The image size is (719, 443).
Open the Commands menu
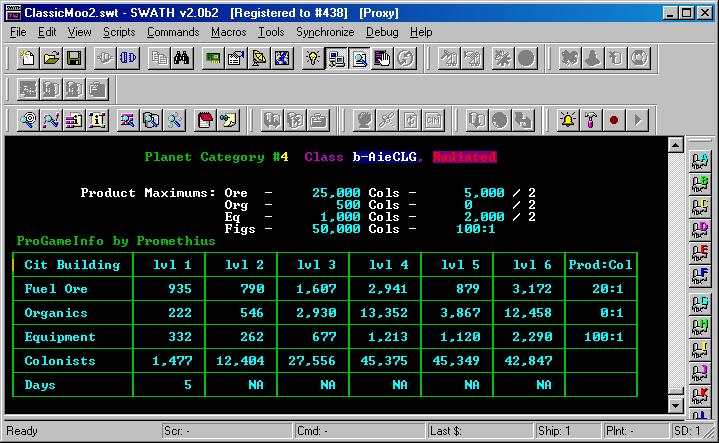(173, 32)
